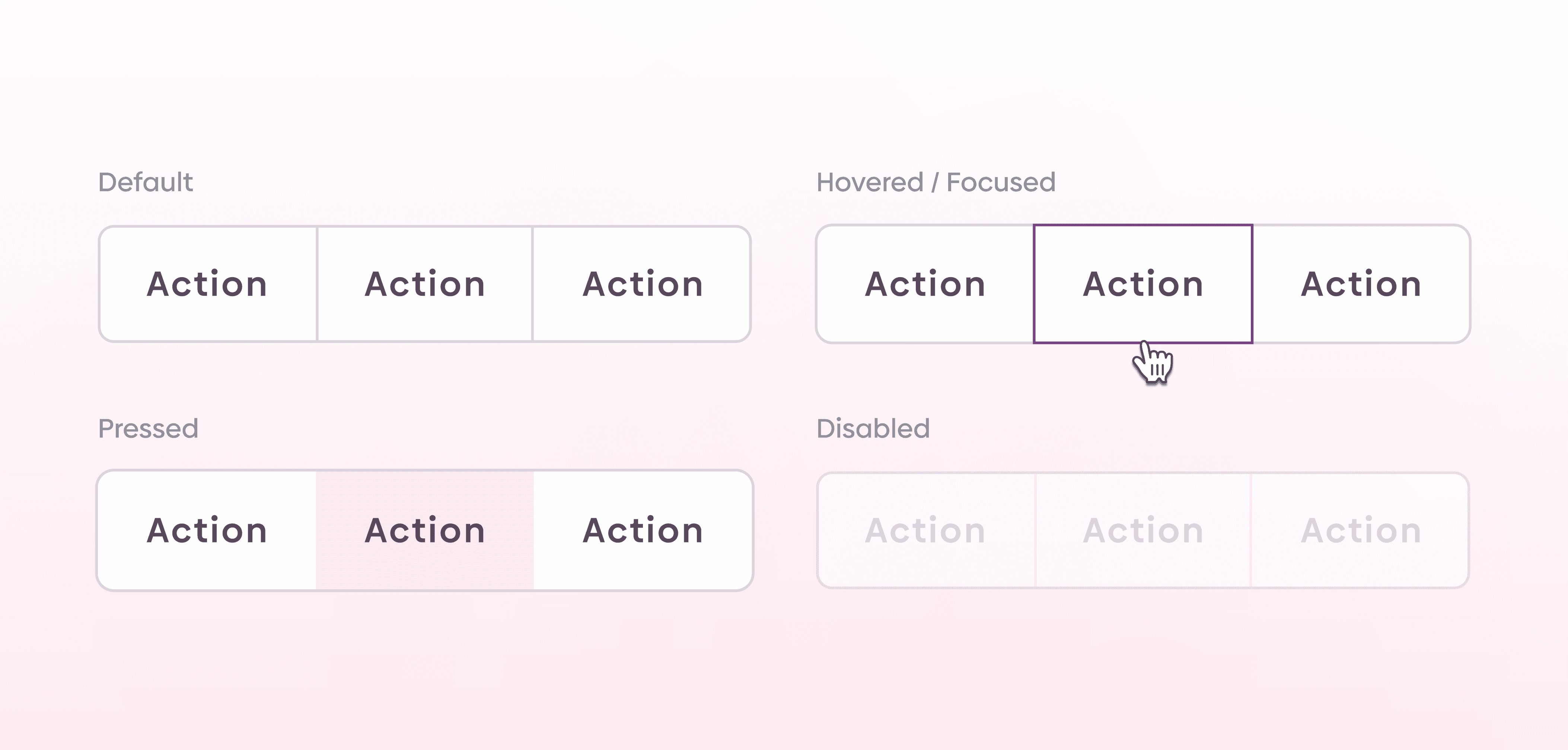The image size is (1568, 750).
Task: Click the left Action segment under Hovered/Focused
Action: tap(926, 283)
